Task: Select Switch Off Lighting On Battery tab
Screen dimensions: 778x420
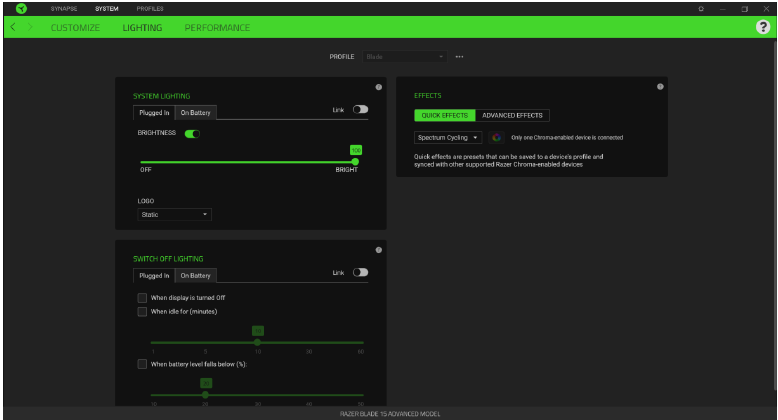Action: click(195, 276)
